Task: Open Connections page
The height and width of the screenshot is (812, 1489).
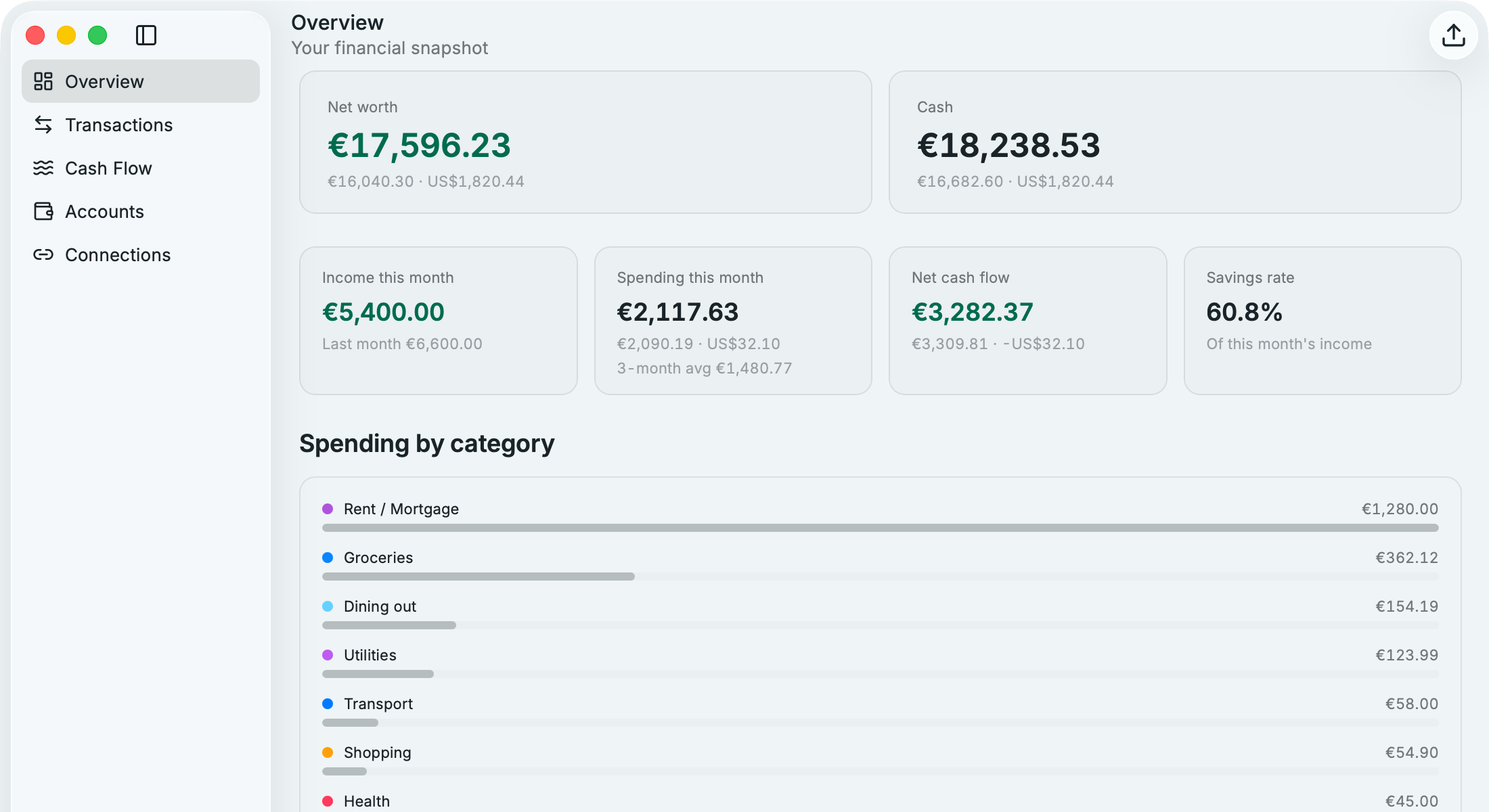Action: coord(141,254)
